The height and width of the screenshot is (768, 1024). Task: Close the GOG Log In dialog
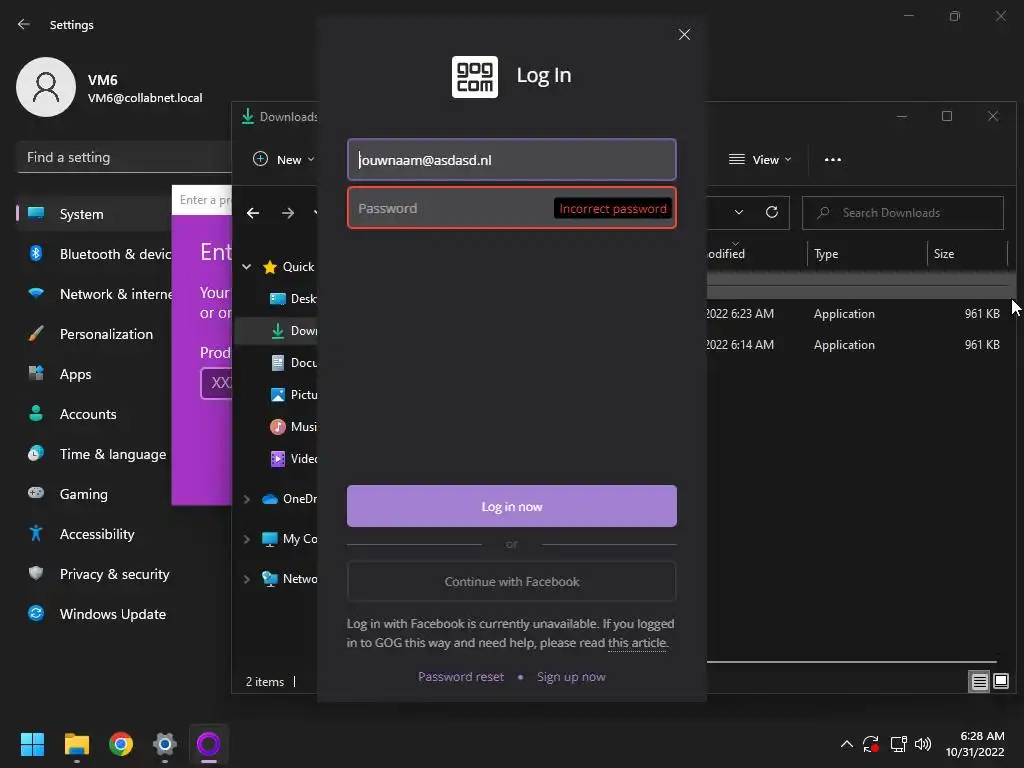tap(684, 35)
